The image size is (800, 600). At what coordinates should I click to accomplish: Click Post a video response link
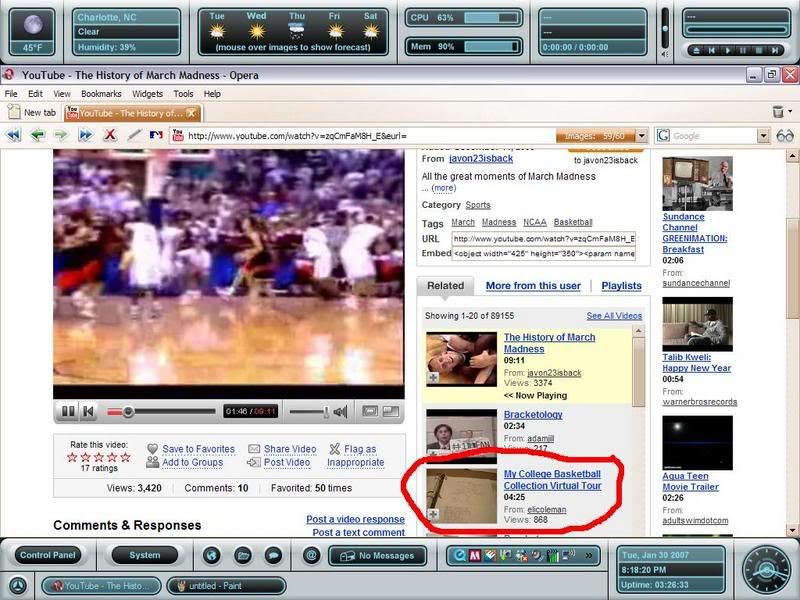(356, 519)
